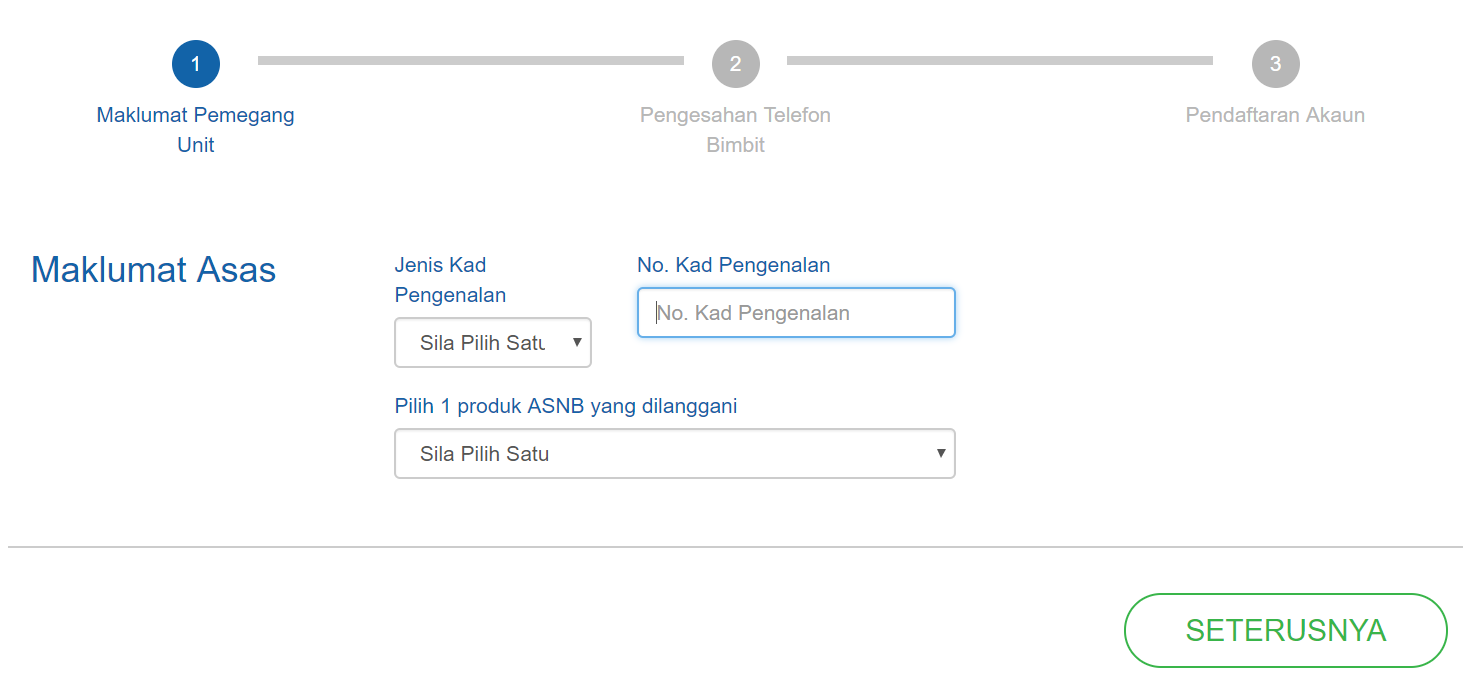
Task: Click the horizontal divider above SETERUSNYA
Action: pyautogui.click(x=735, y=547)
